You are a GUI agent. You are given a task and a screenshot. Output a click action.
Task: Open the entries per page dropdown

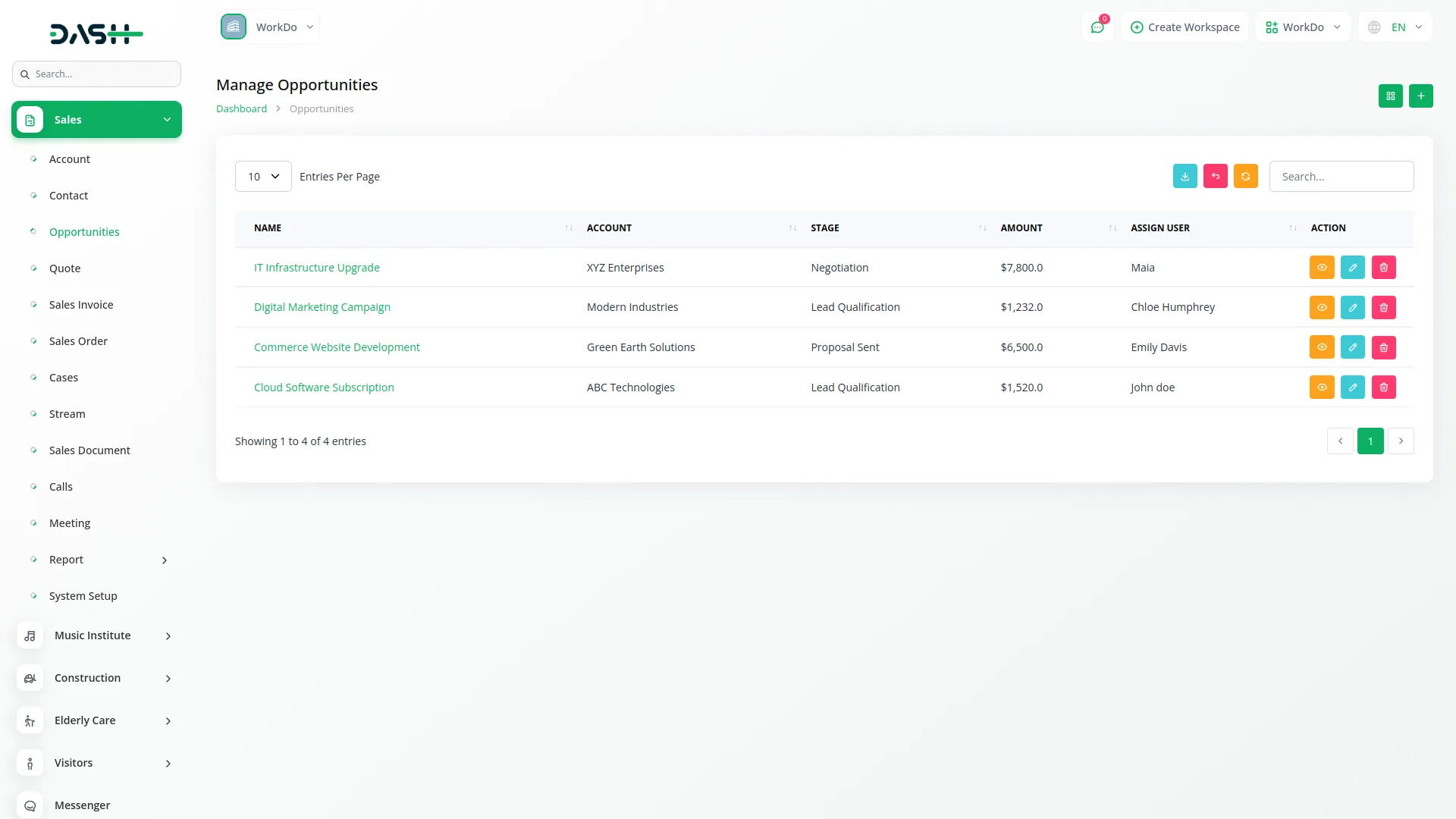tap(263, 177)
